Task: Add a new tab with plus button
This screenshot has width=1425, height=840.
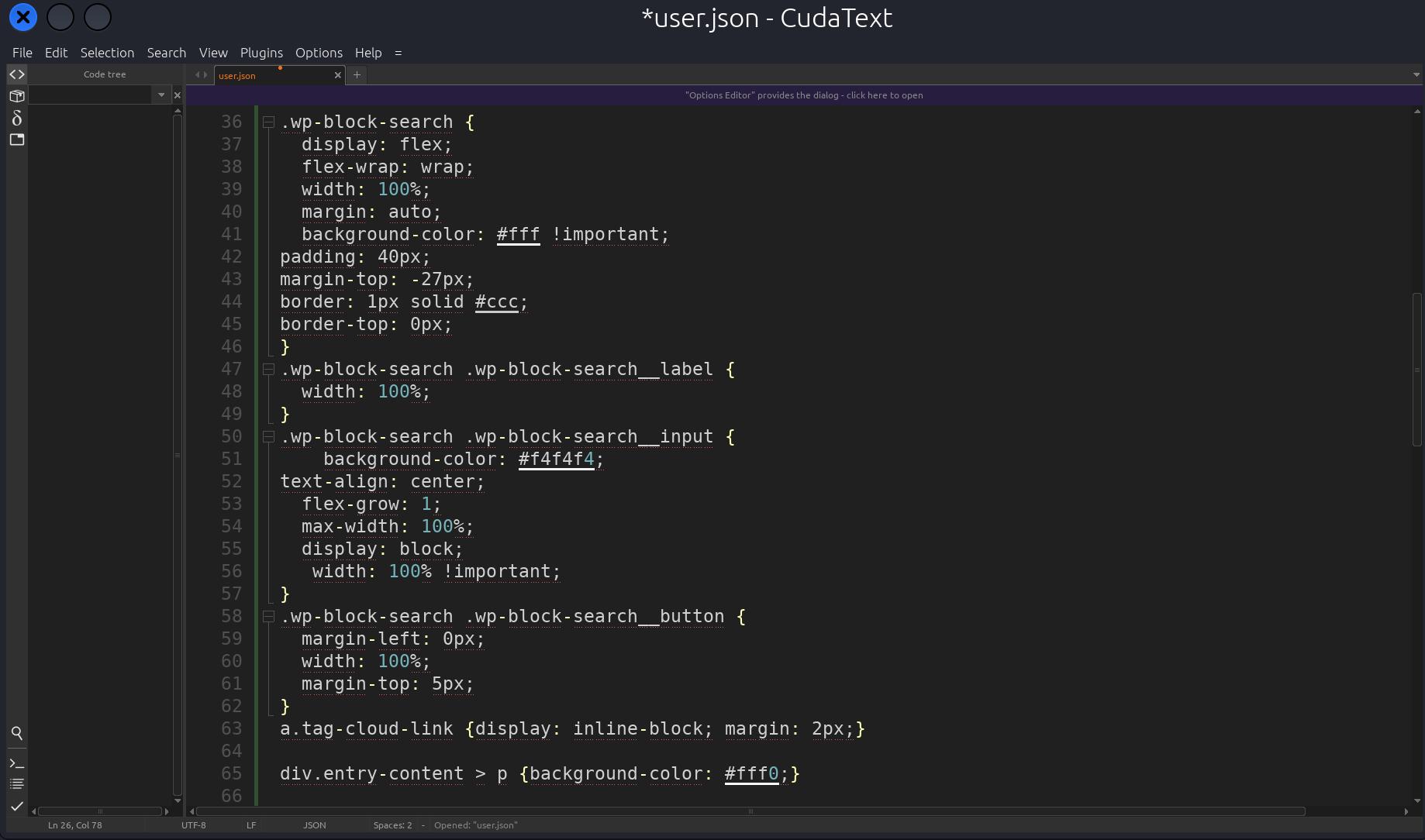Action: click(357, 75)
